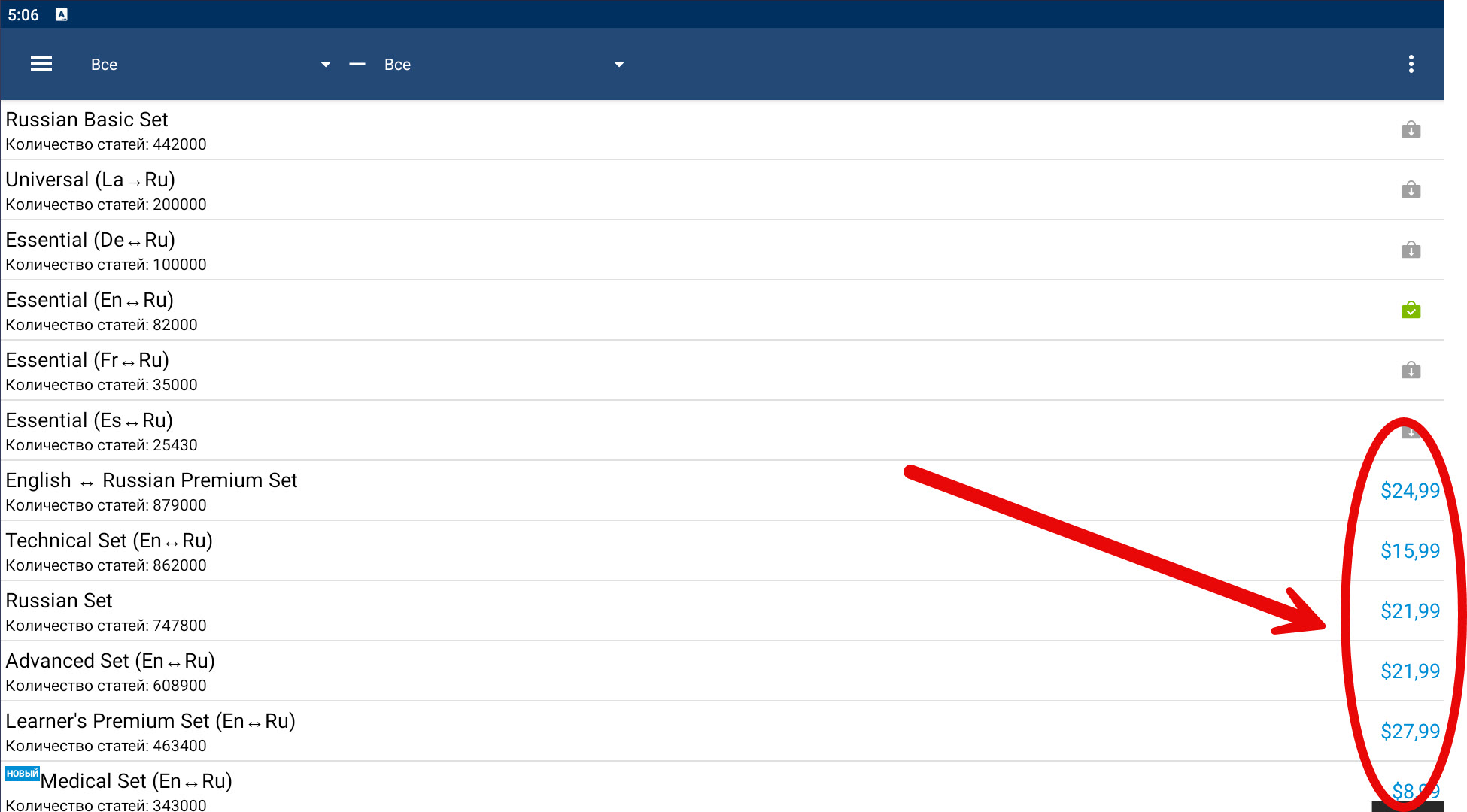Download the Universal (La→Ru) dictionary

[x=1411, y=190]
